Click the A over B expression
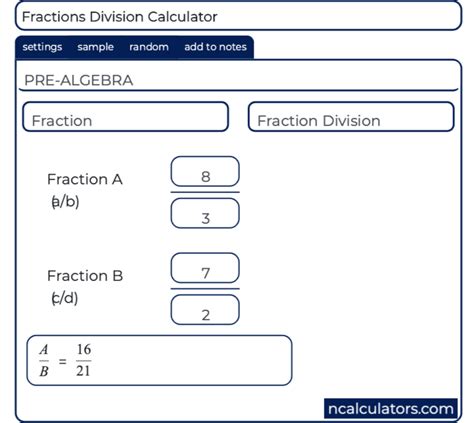 point(44,360)
